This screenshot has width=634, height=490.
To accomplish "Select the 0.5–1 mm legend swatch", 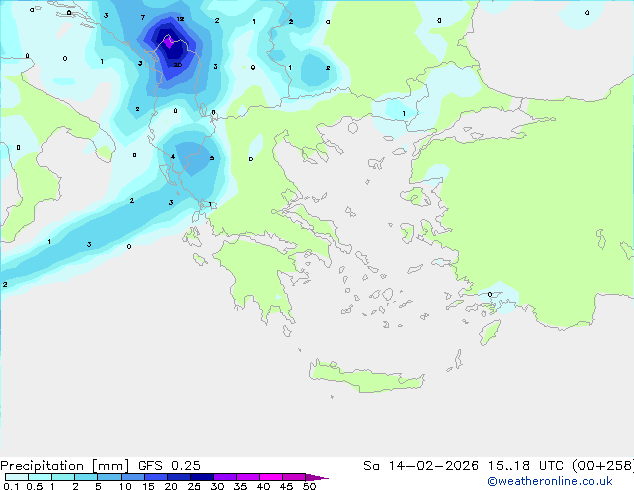I will (40, 477).
